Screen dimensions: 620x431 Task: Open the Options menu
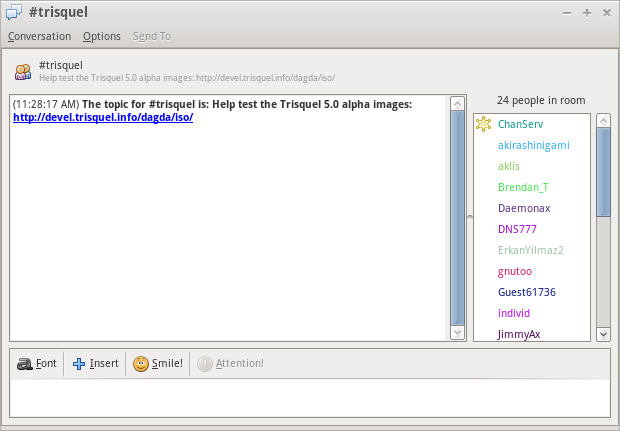(x=102, y=36)
